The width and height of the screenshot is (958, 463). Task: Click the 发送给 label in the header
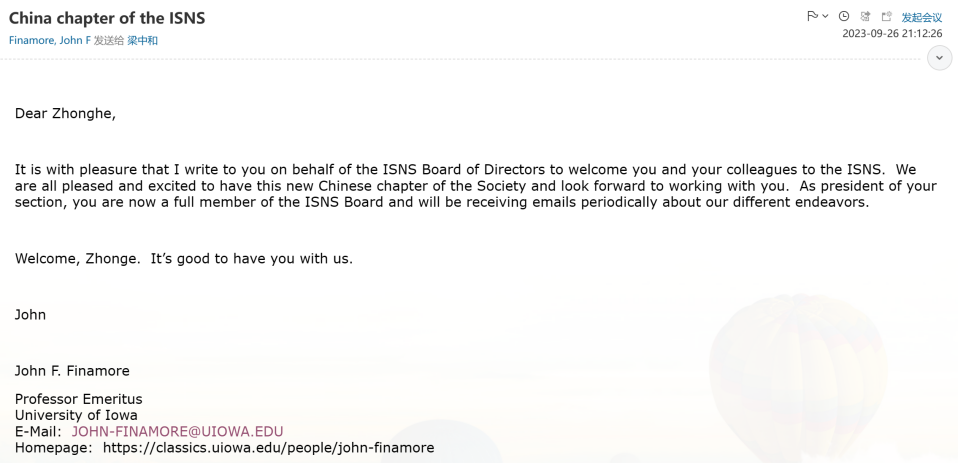pos(108,41)
